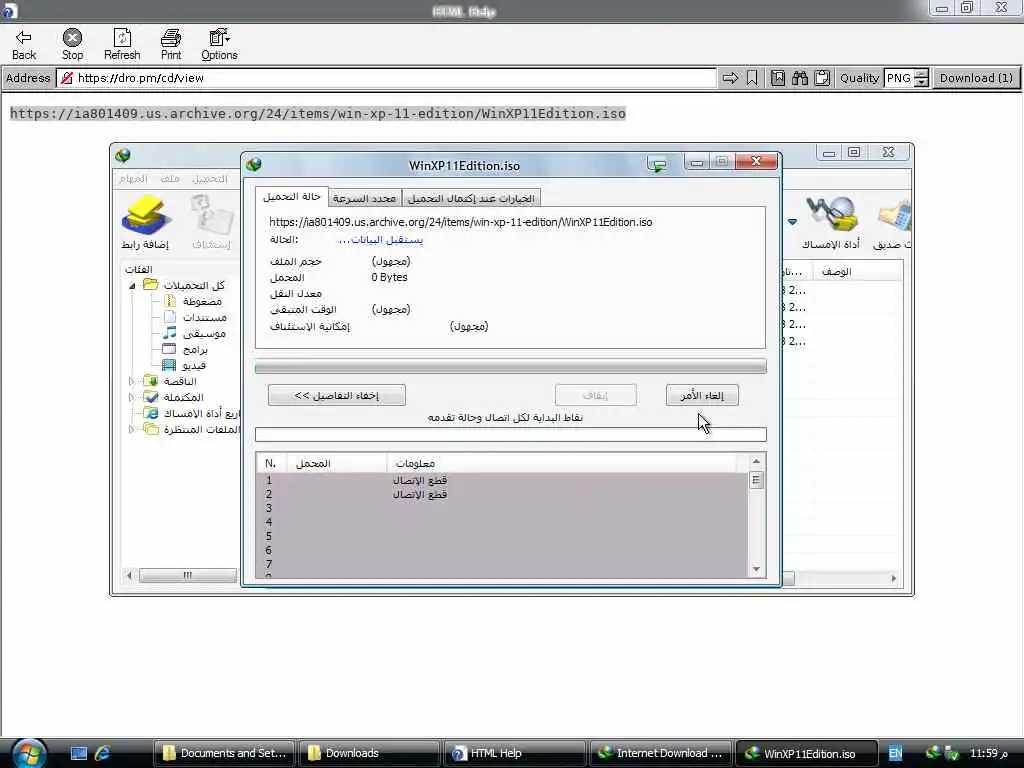
Task: Click the speech bubble icon in dialog title bar
Action: coord(658,164)
